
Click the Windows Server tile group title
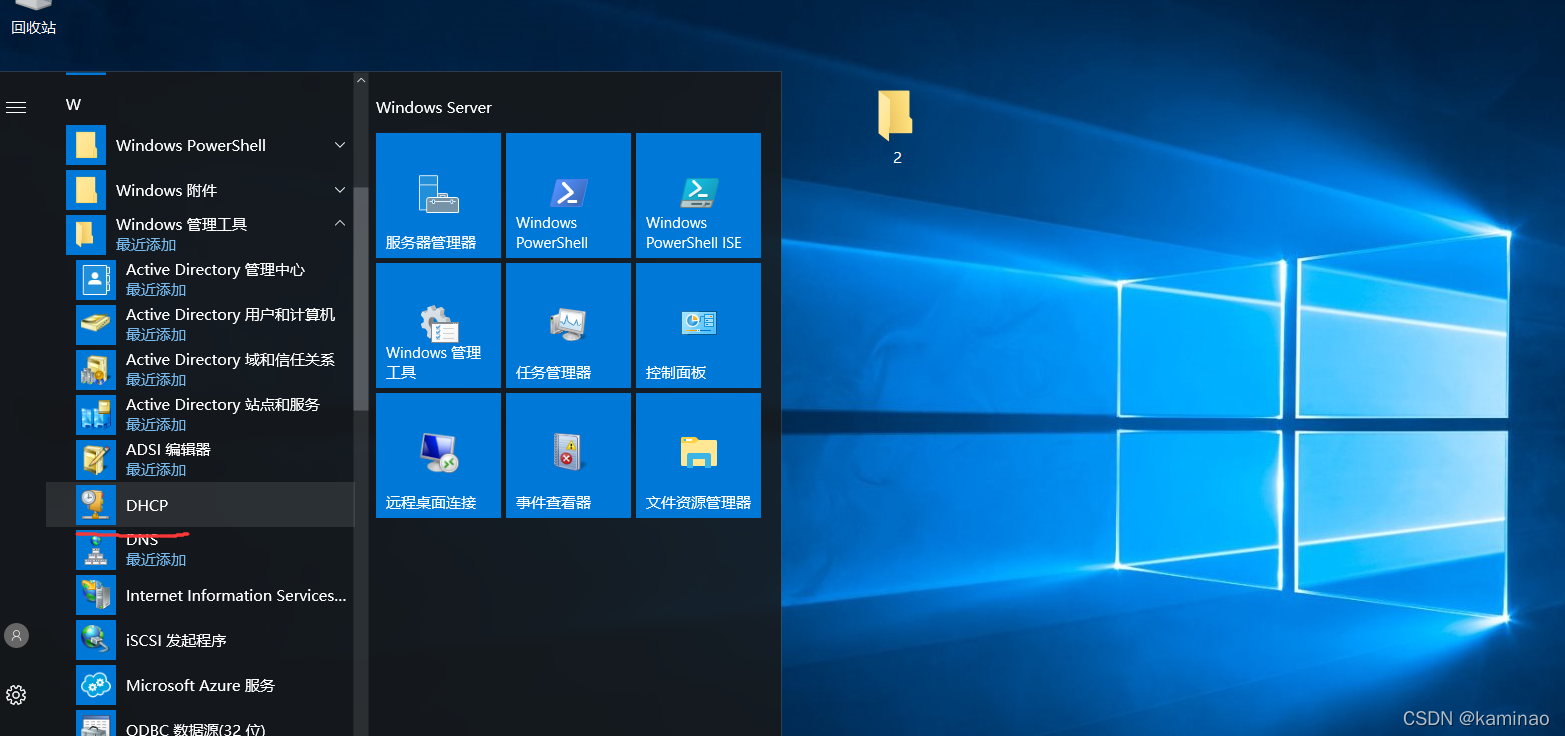click(x=434, y=107)
